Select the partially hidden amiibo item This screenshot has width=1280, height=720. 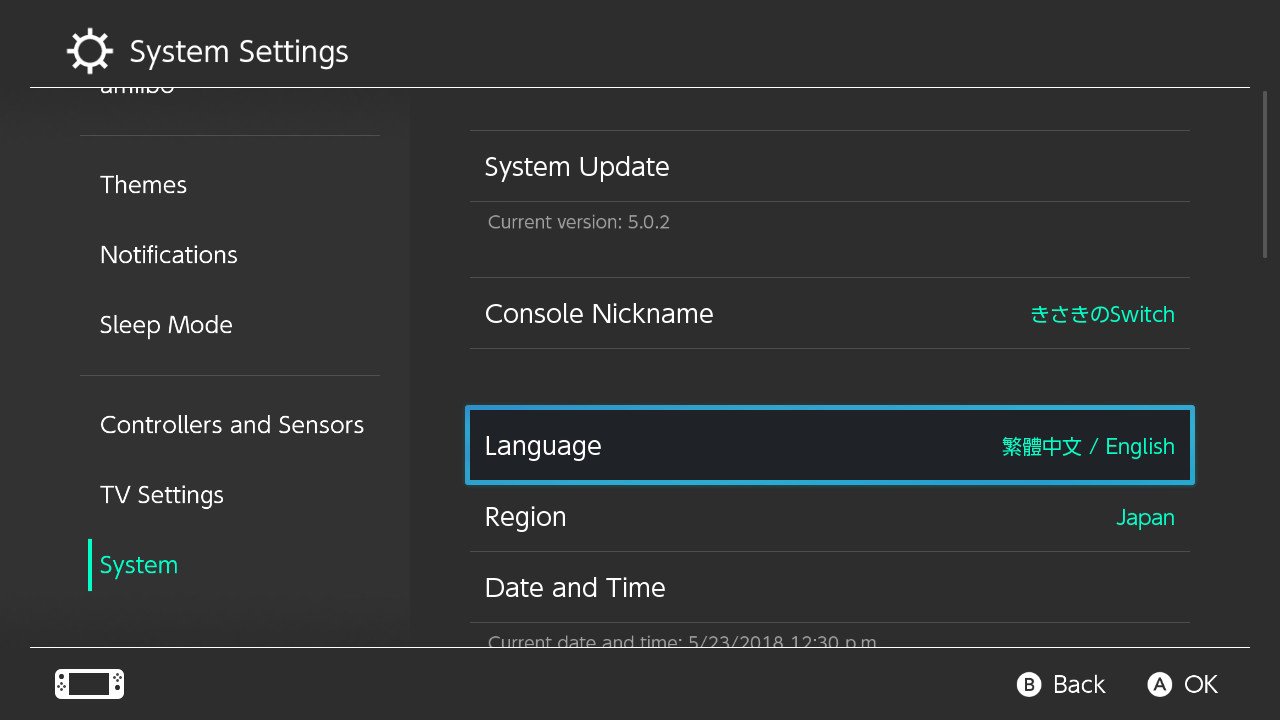(137, 91)
